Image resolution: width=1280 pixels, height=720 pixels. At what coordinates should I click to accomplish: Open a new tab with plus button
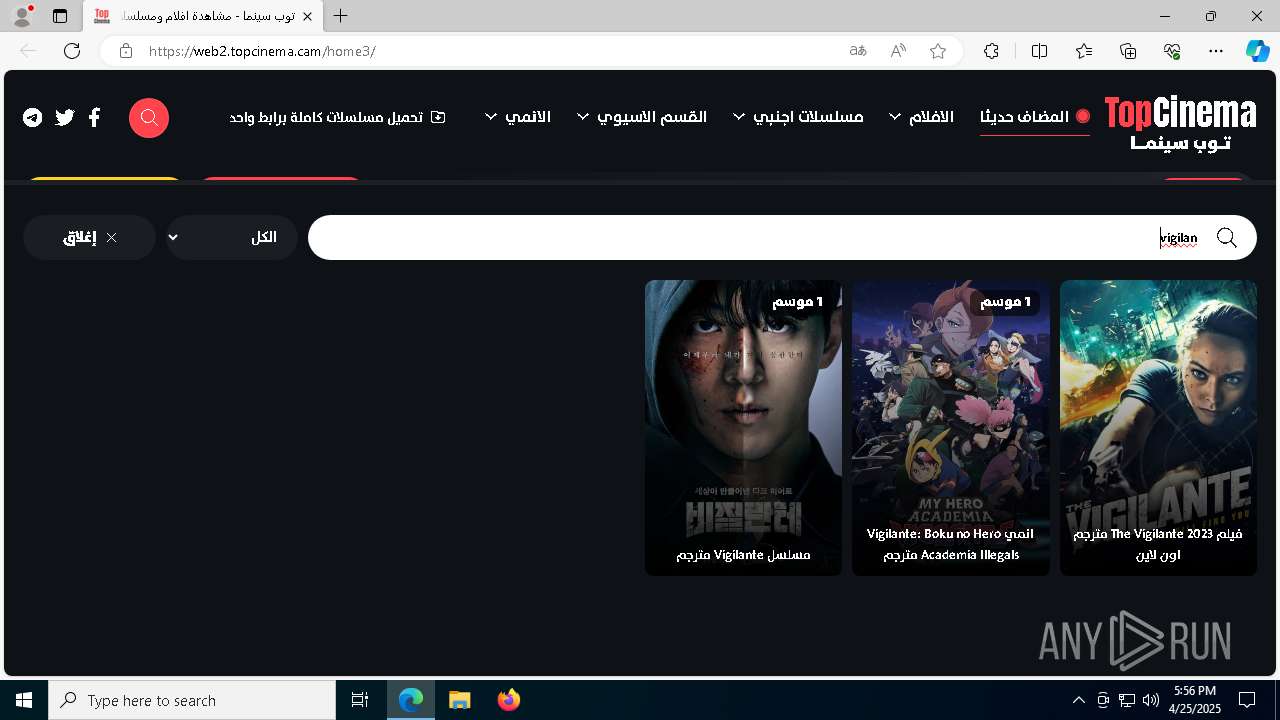[x=341, y=16]
